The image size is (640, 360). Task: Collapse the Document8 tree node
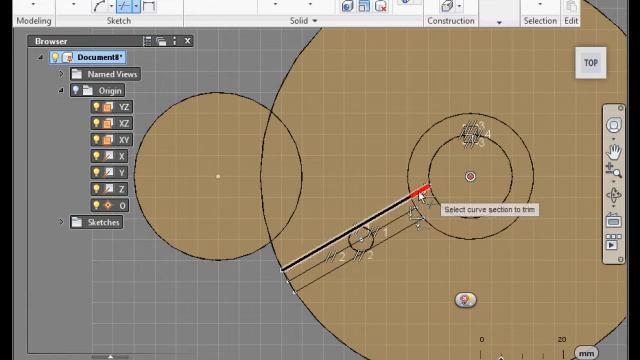pyautogui.click(x=40, y=58)
